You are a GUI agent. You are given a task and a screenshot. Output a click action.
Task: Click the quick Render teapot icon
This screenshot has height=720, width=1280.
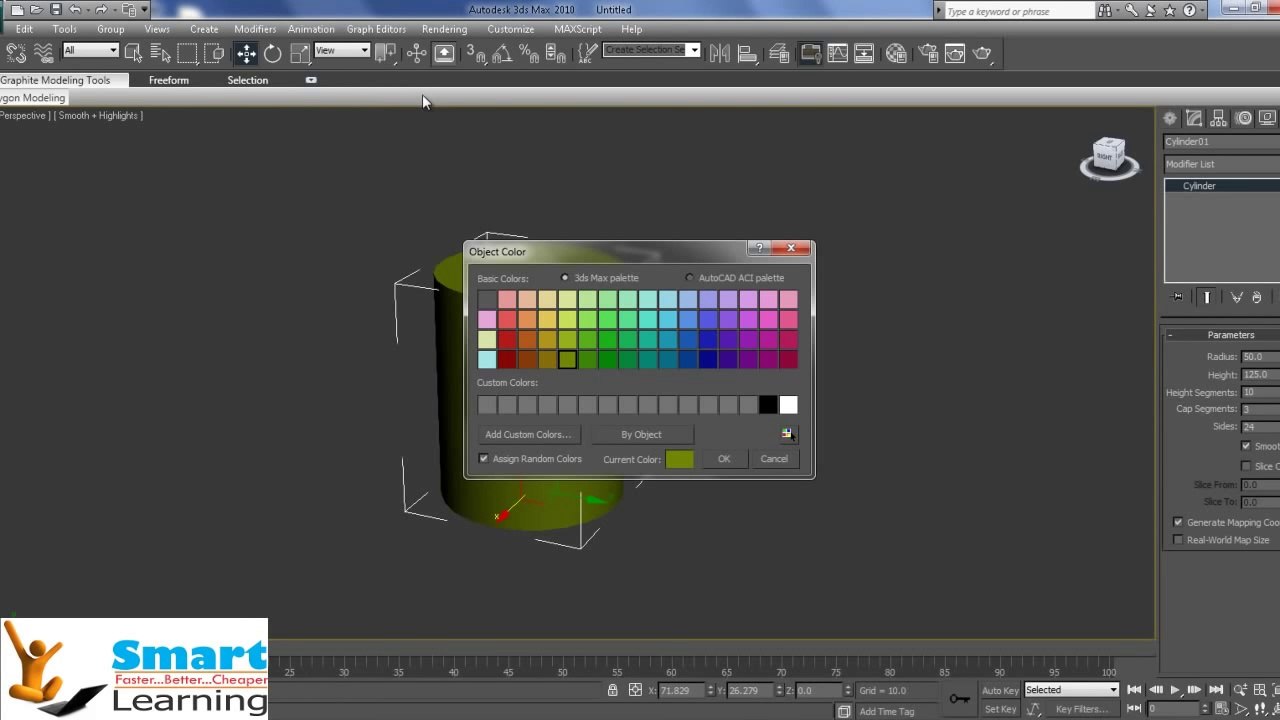(983, 53)
